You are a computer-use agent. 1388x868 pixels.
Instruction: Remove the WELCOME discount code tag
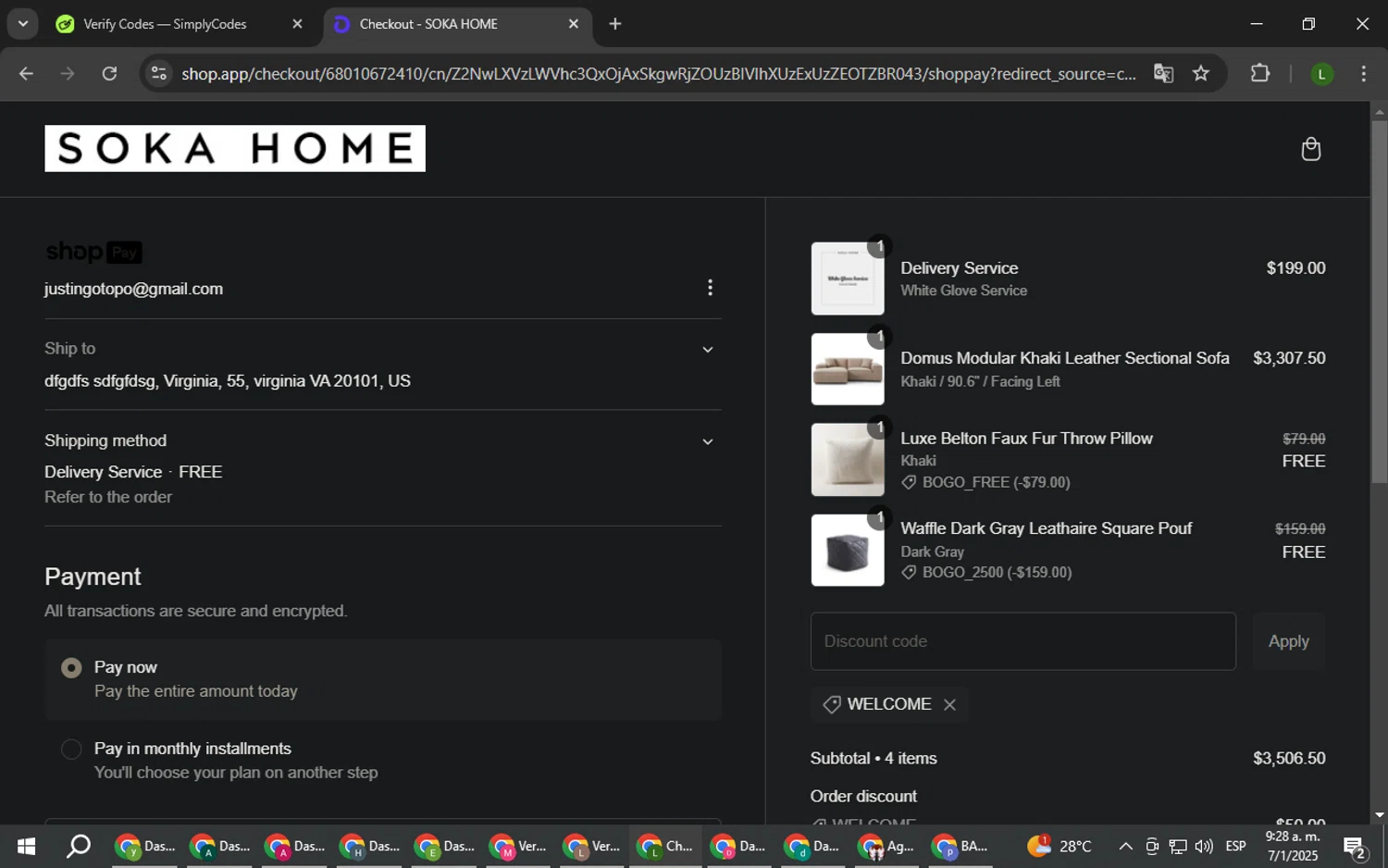pos(949,704)
